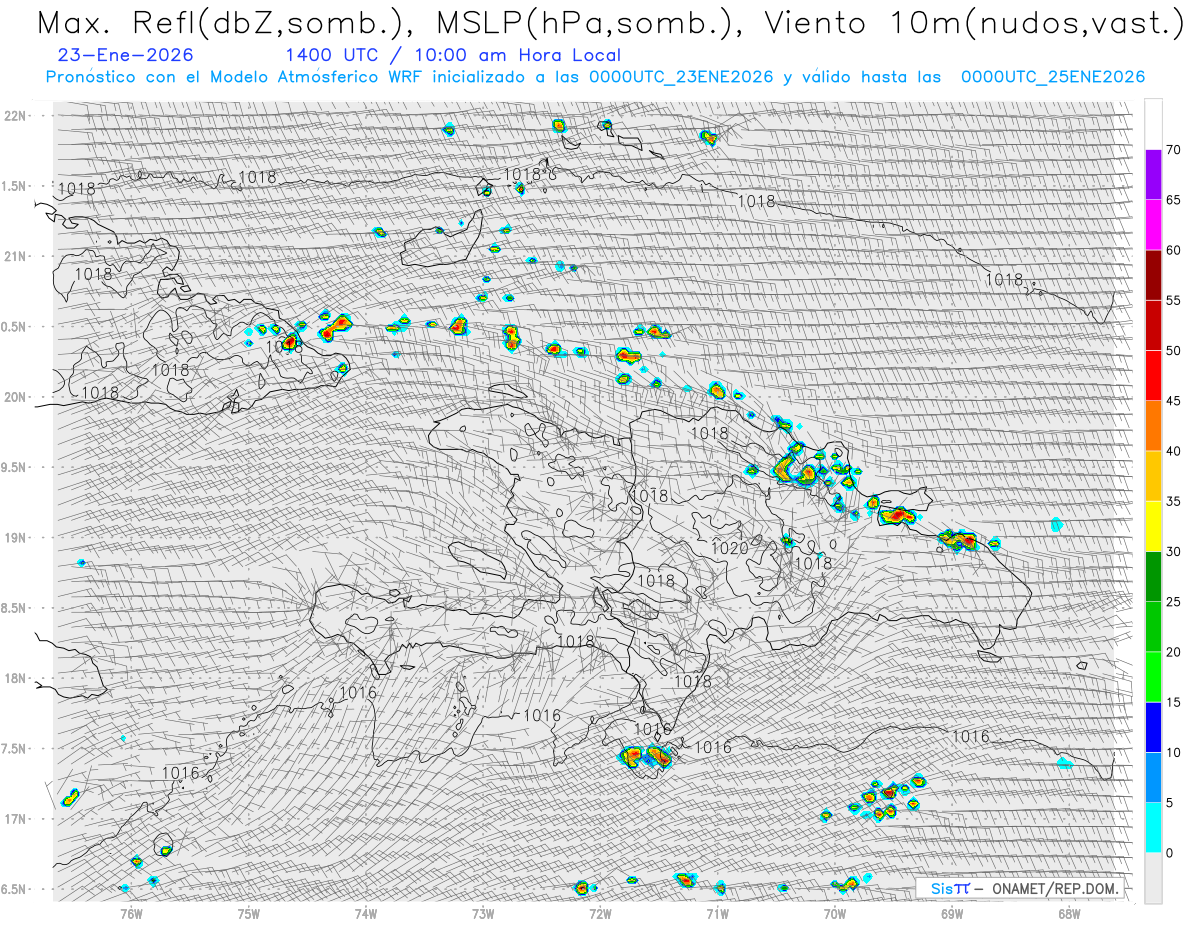1200x927 pixels.
Task: Click the magenta 60-65 dBZ color segment
Action: pyautogui.click(x=1153, y=225)
